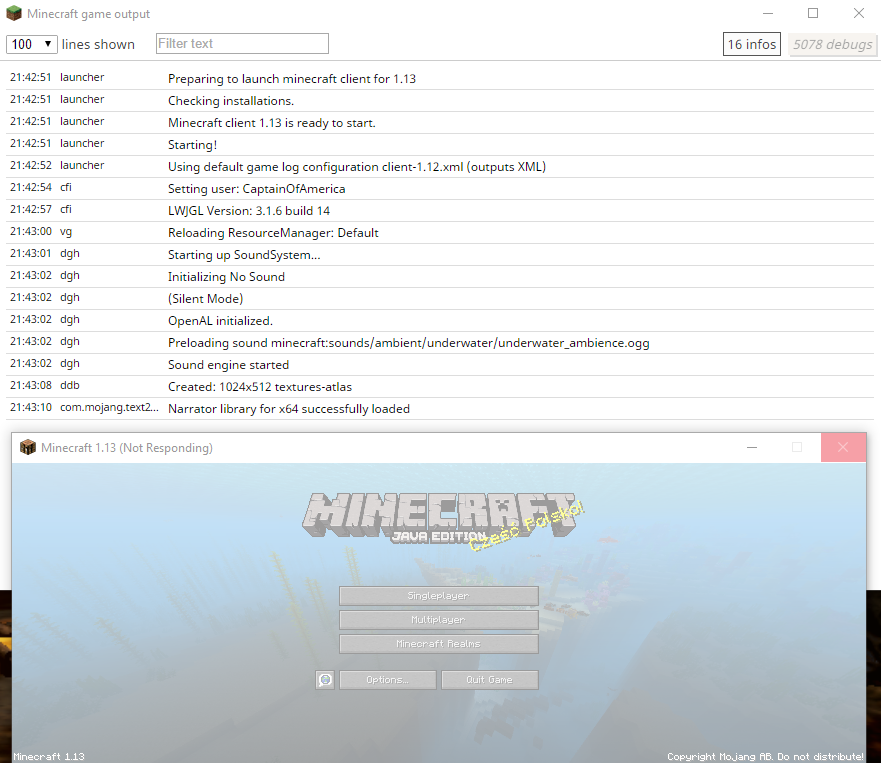Viewport: 881px width, 763px height.
Task: Click the com.mojang.text2... source label
Action: (109, 407)
